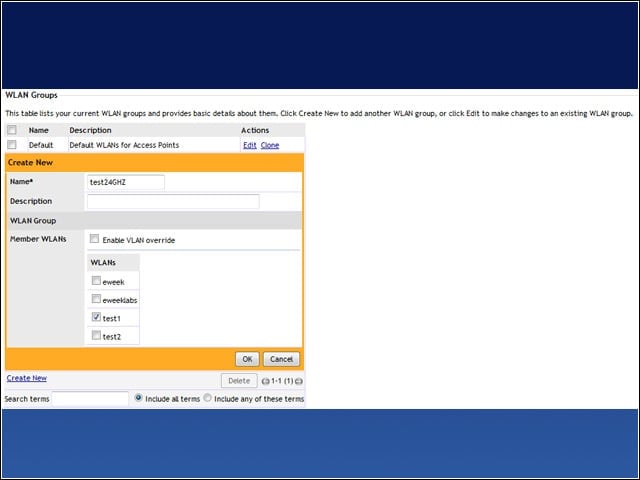Confirm with the OK button

point(247,359)
